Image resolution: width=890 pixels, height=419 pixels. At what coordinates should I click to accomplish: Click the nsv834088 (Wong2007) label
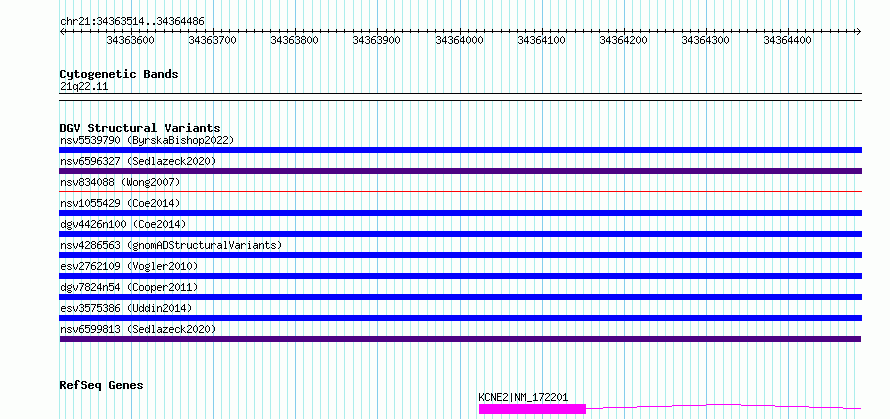point(120,182)
